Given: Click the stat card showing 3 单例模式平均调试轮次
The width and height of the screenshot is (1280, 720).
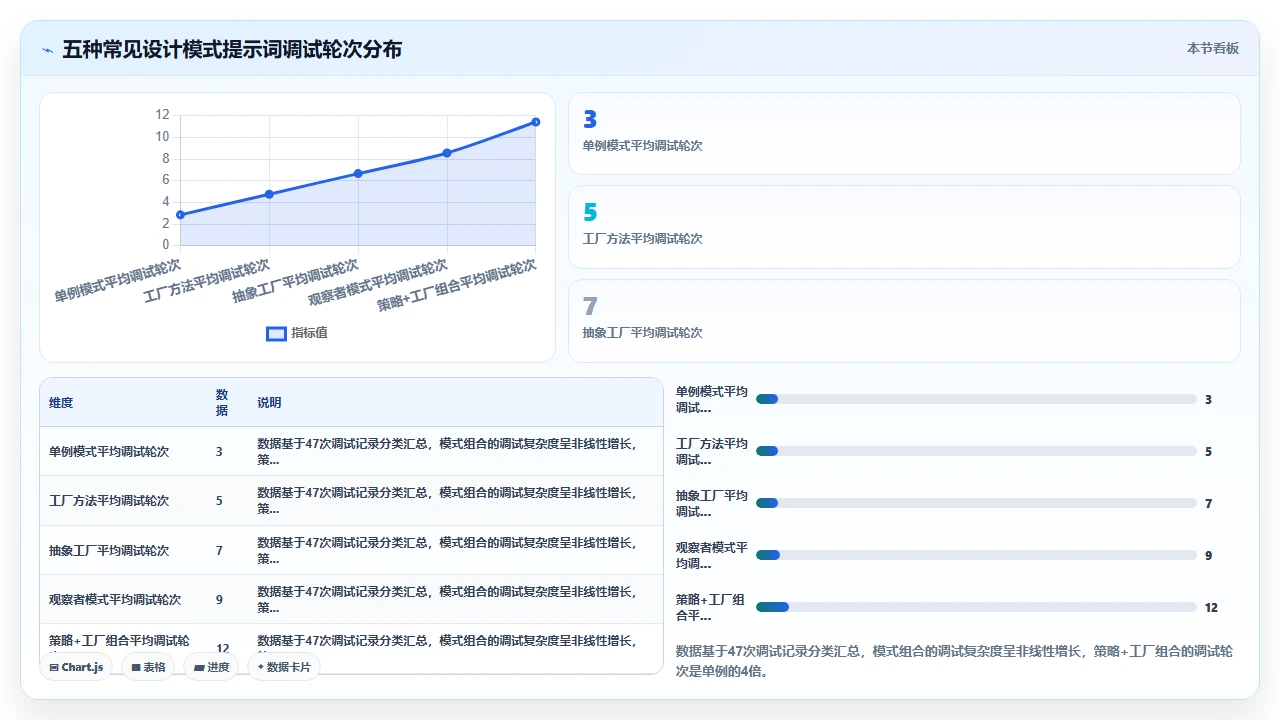Looking at the screenshot, I should point(904,134).
